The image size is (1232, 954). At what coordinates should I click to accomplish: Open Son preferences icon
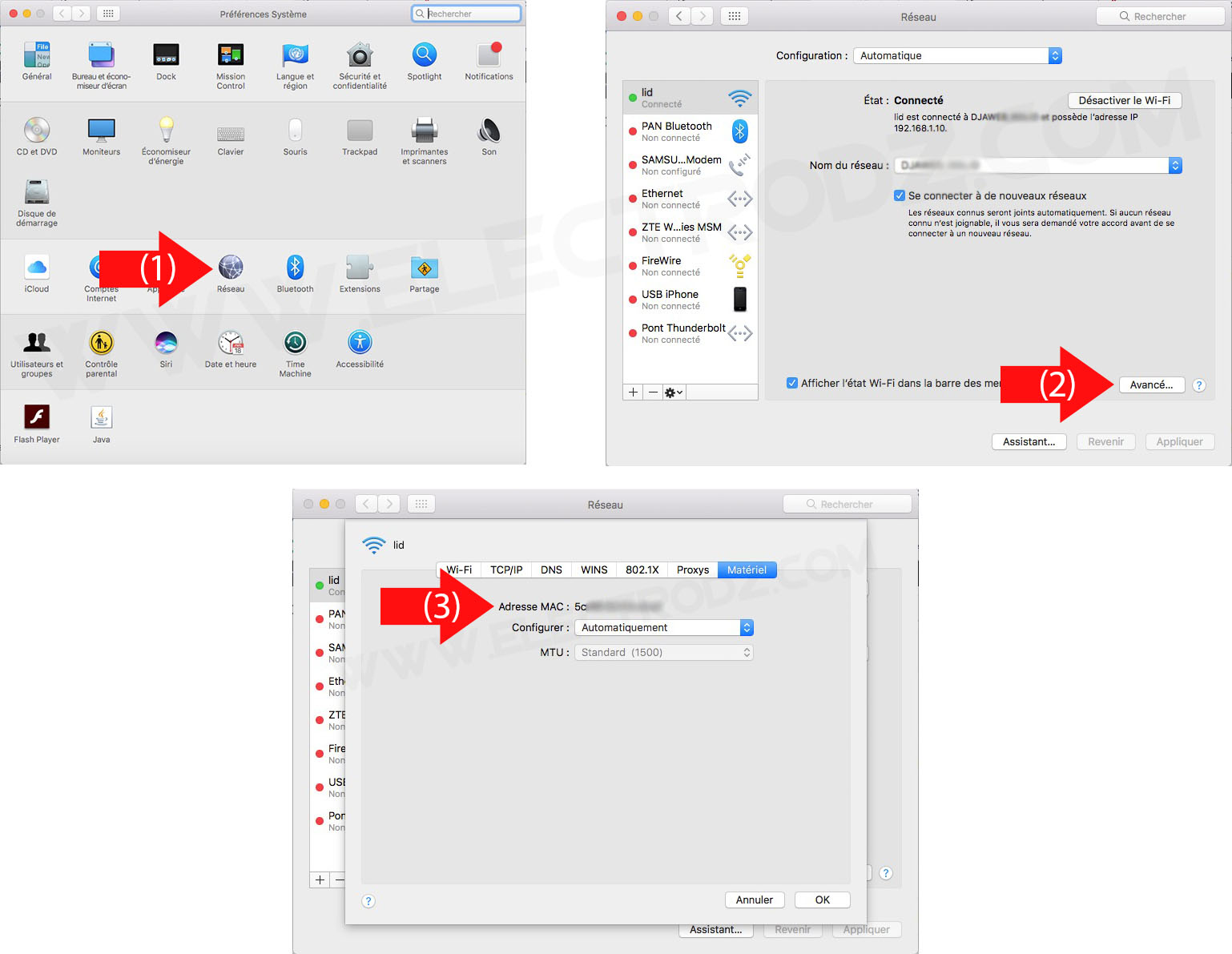pyautogui.click(x=489, y=130)
